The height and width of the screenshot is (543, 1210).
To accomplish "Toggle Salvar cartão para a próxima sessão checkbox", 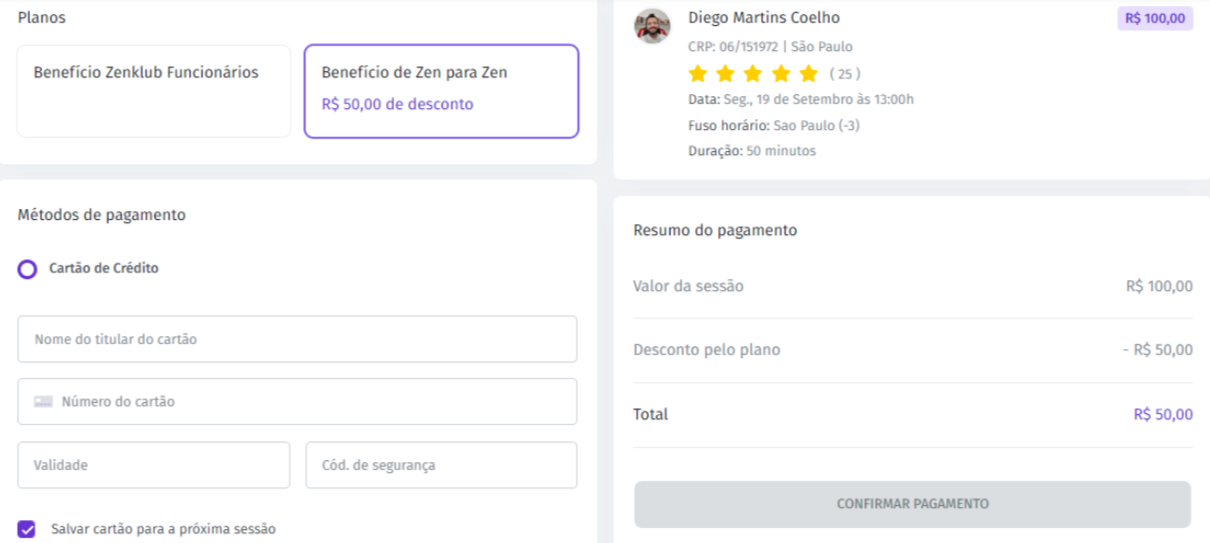I will (x=27, y=529).
